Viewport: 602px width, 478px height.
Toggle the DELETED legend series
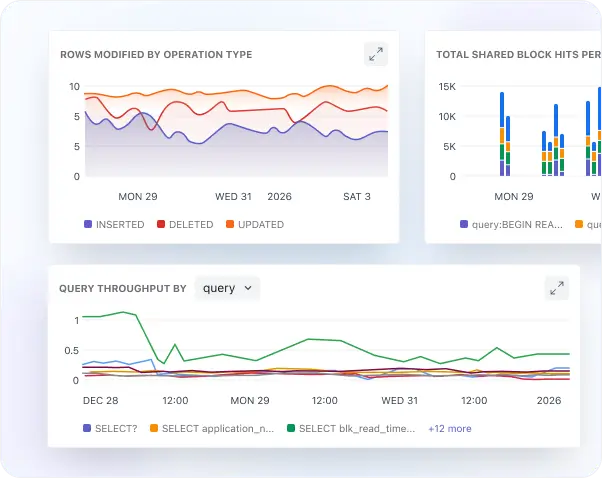pos(185,224)
